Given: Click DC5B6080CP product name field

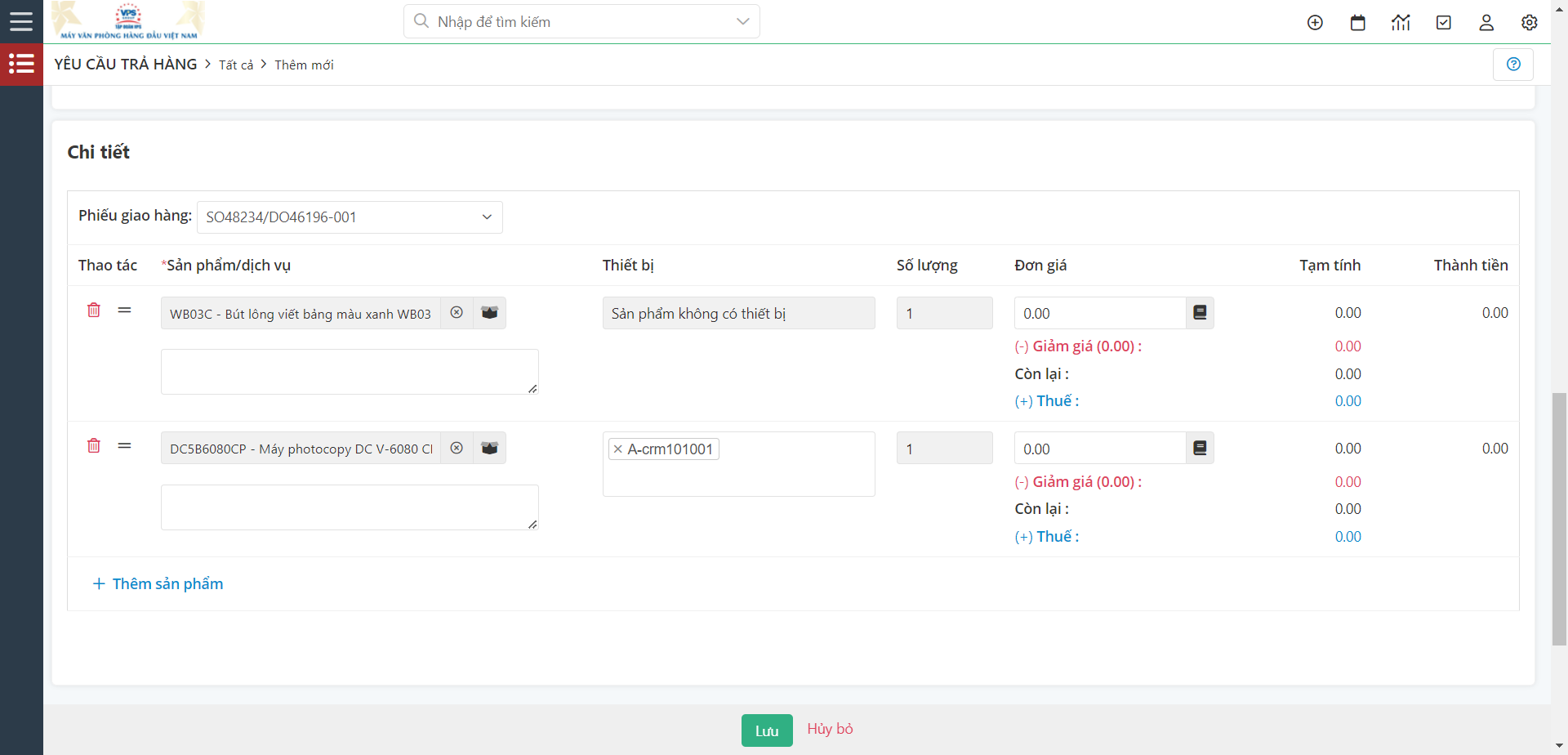Looking at the screenshot, I should (301, 449).
